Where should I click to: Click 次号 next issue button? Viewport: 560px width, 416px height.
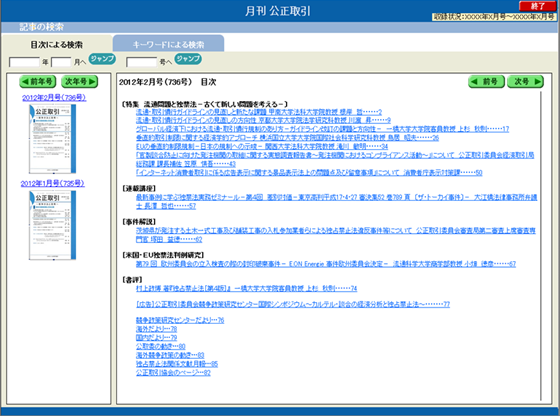point(525,81)
